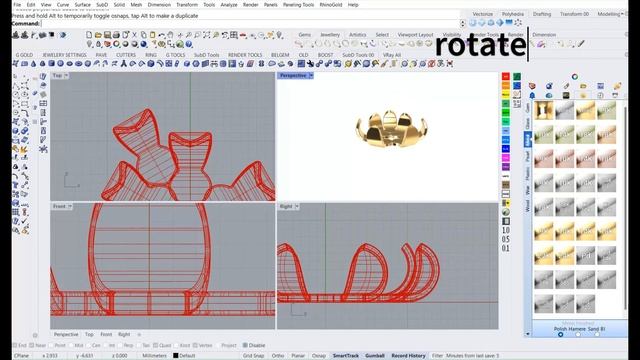Toggle the Vertex osnap checkbox
This screenshot has width=640, height=360.
click(195, 345)
